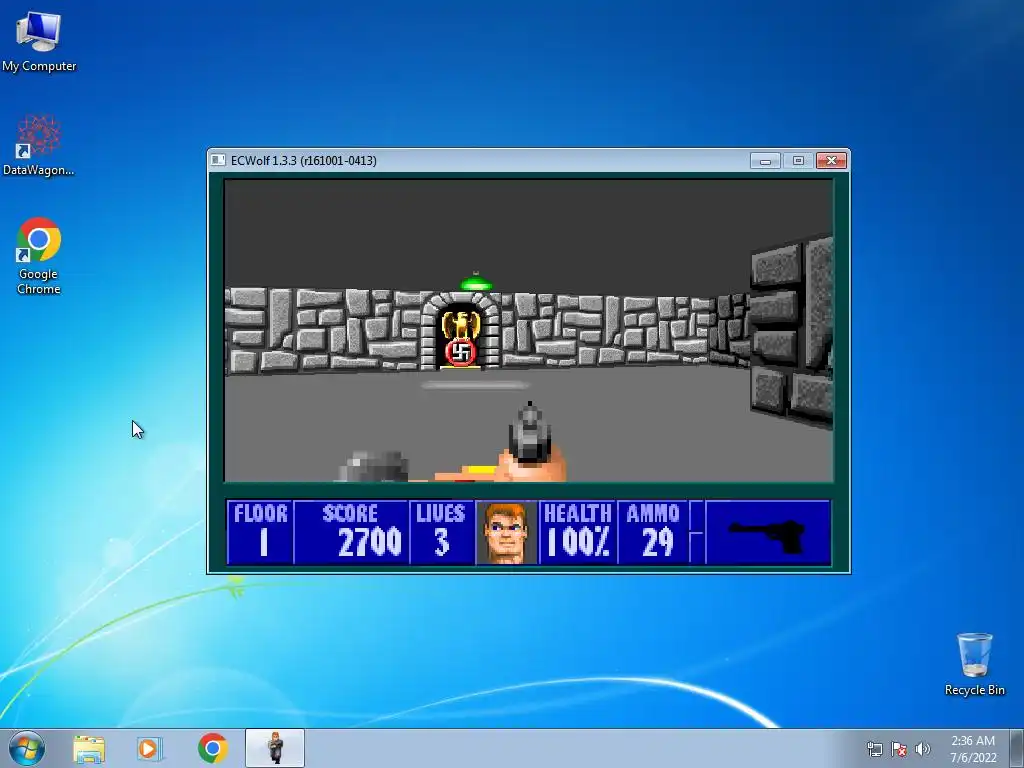Click the BJ face portrait in status bar
Viewport: 1024px width, 768px height.
pos(506,532)
